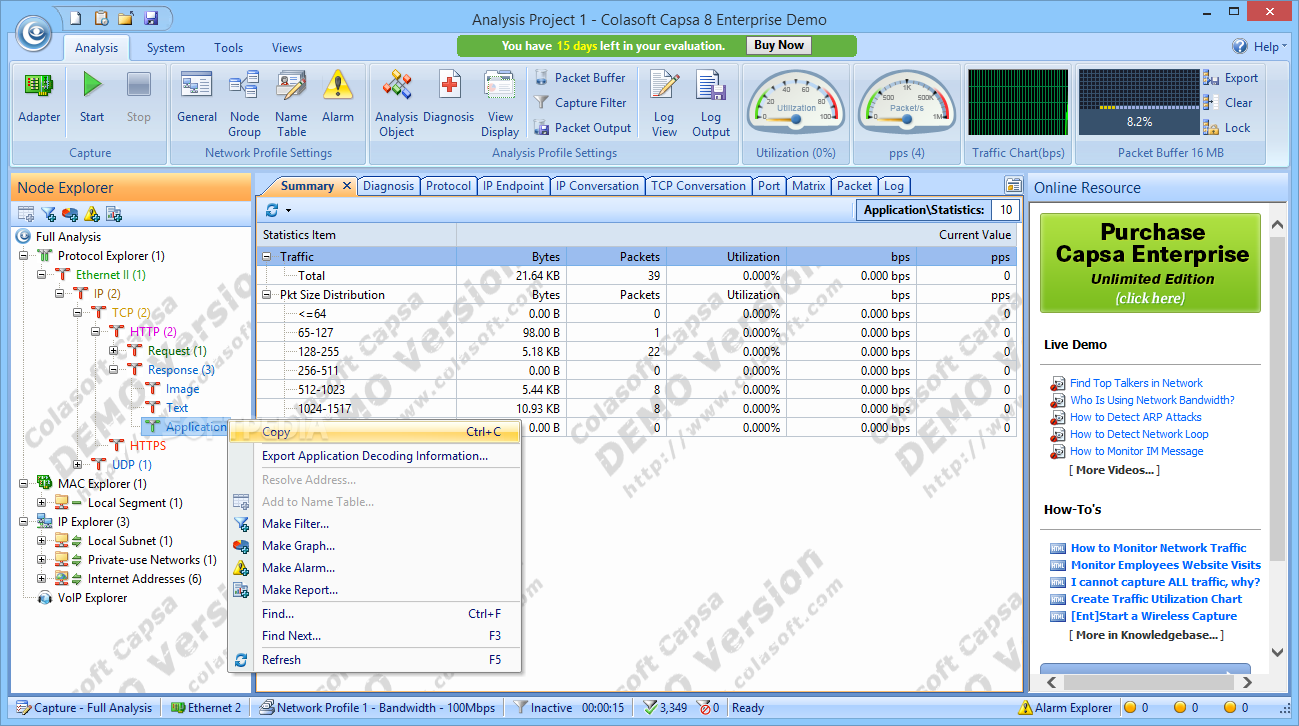The height and width of the screenshot is (726, 1299).
Task: Click the New project icon in title bar
Action: click(x=76, y=18)
